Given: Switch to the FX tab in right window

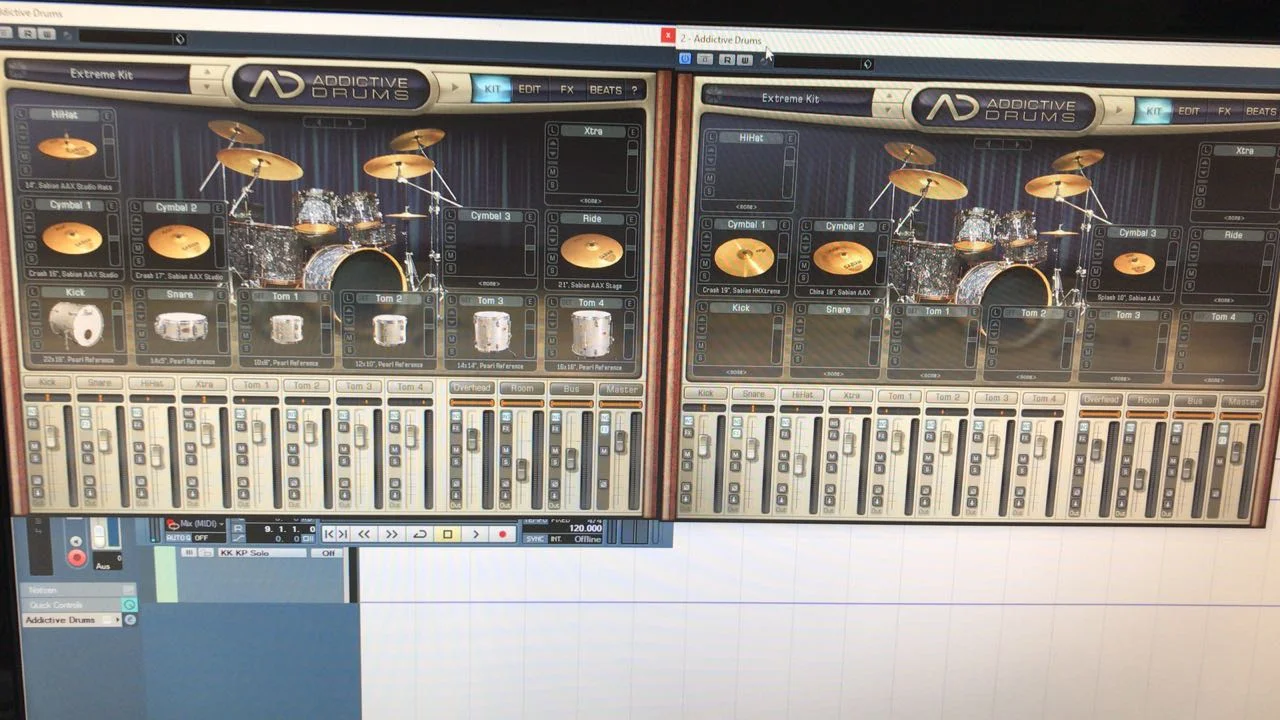Looking at the screenshot, I should pyautogui.click(x=1224, y=111).
